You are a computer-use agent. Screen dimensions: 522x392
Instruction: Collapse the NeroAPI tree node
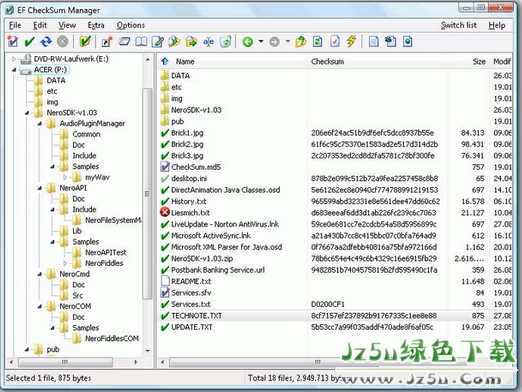coord(40,188)
